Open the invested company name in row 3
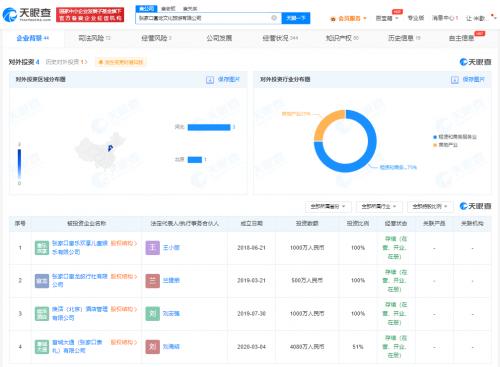500x367 pixels. click(80, 313)
